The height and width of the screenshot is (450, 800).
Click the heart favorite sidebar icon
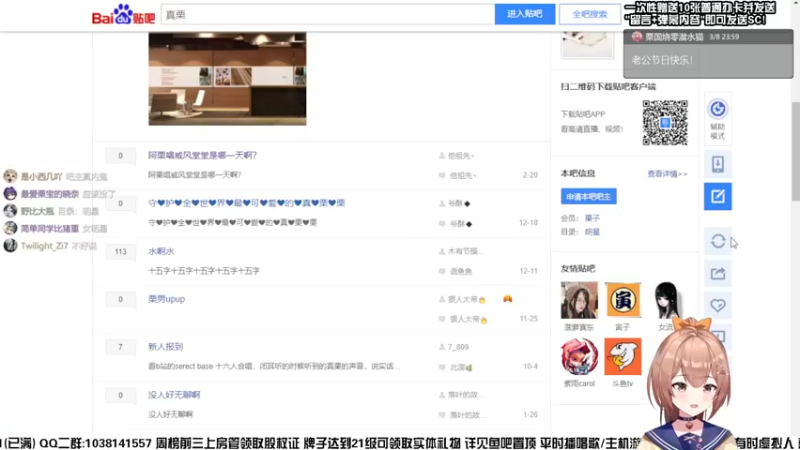[x=718, y=305]
